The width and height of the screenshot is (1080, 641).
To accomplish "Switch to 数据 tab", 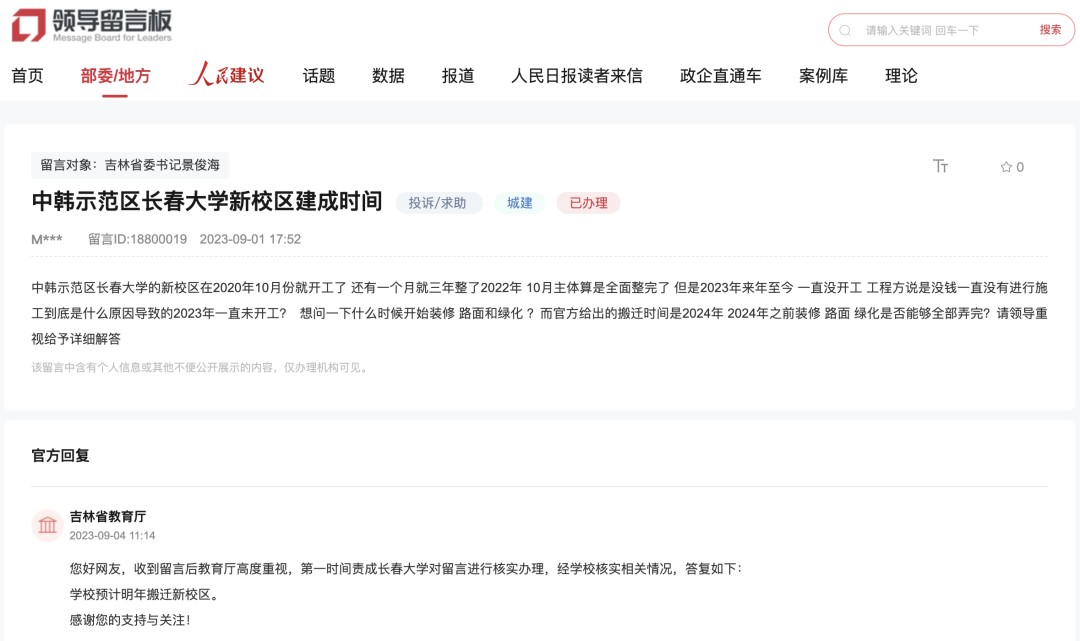I will point(388,76).
